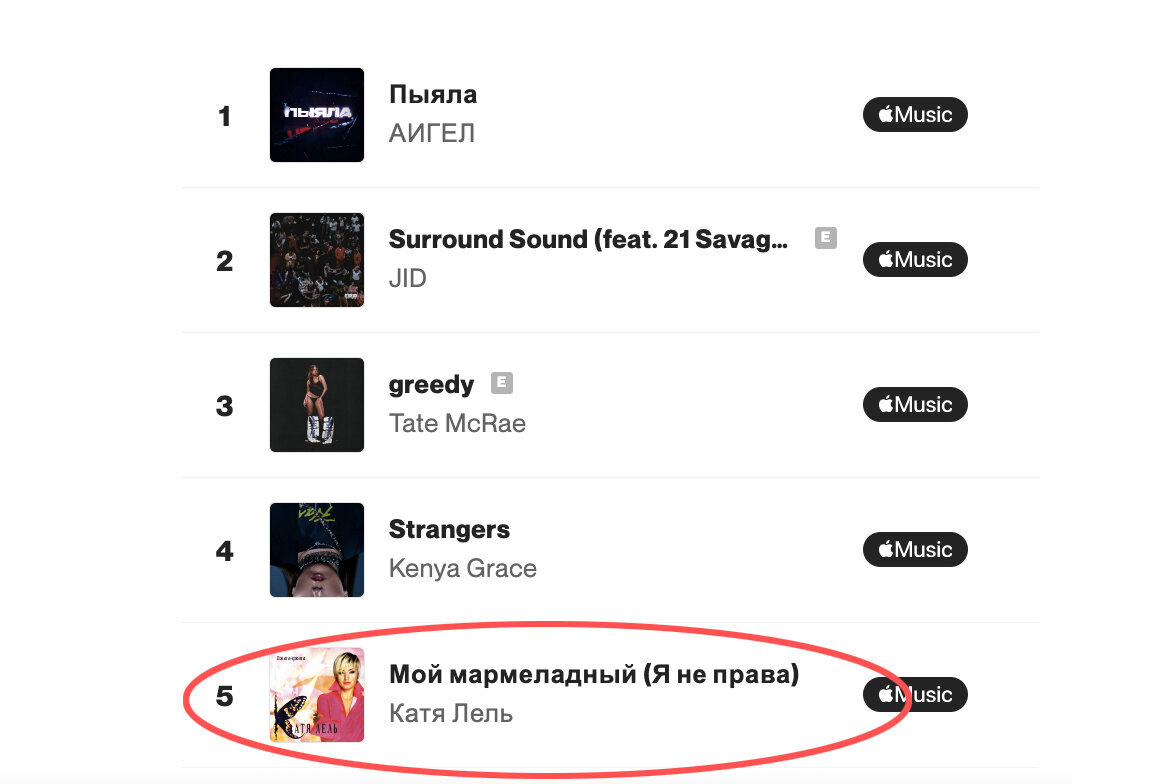The image size is (1156, 784).
Task: Open song title Surround Sound (feat. 21 Savage)
Action: tap(588, 239)
